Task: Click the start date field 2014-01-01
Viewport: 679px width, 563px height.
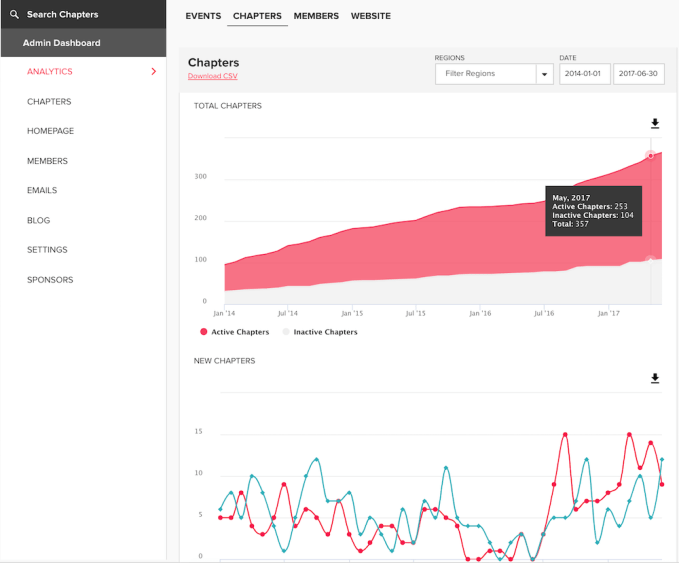Action: [x=584, y=74]
